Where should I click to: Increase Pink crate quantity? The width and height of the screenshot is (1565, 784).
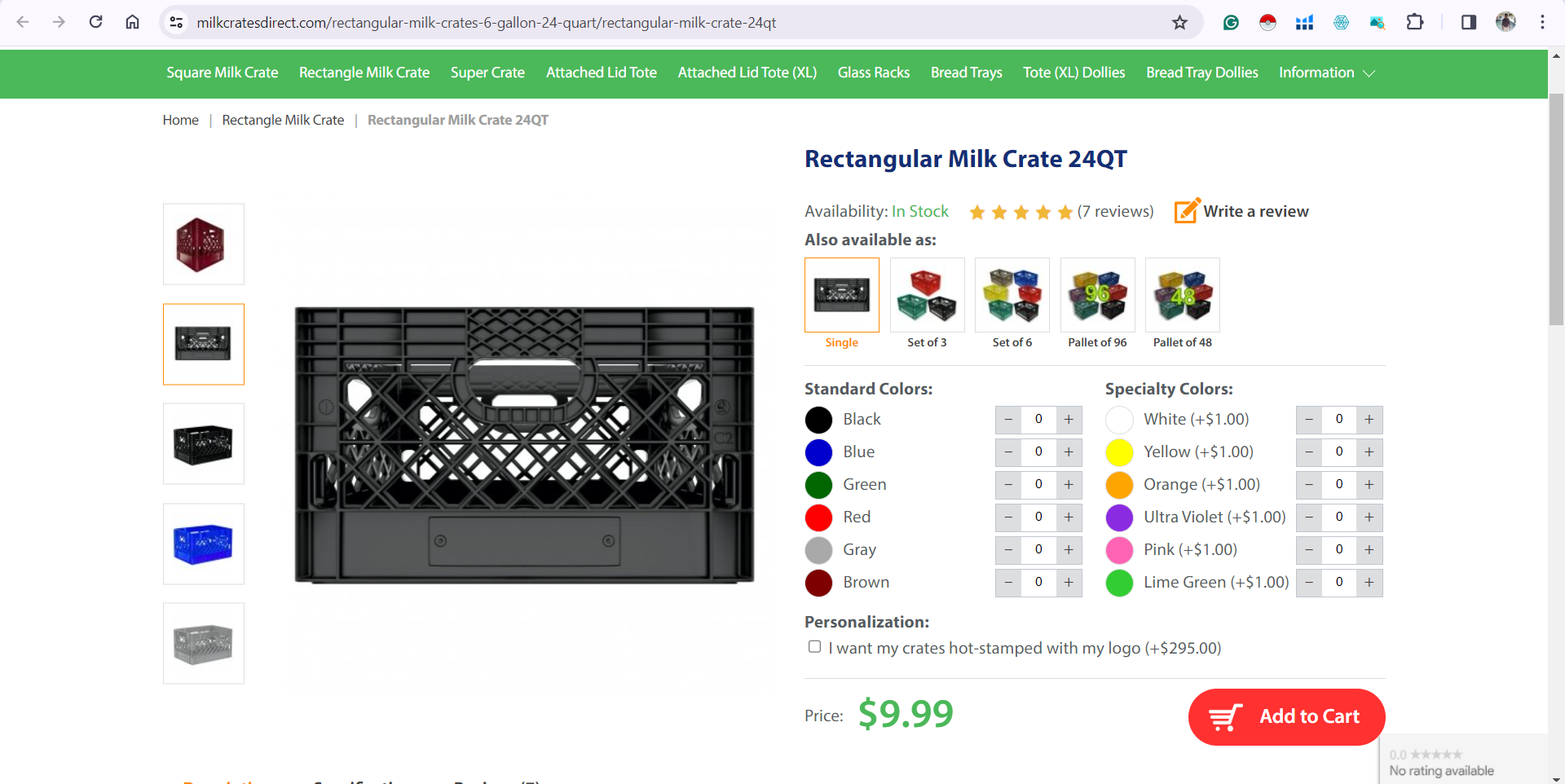(1369, 550)
